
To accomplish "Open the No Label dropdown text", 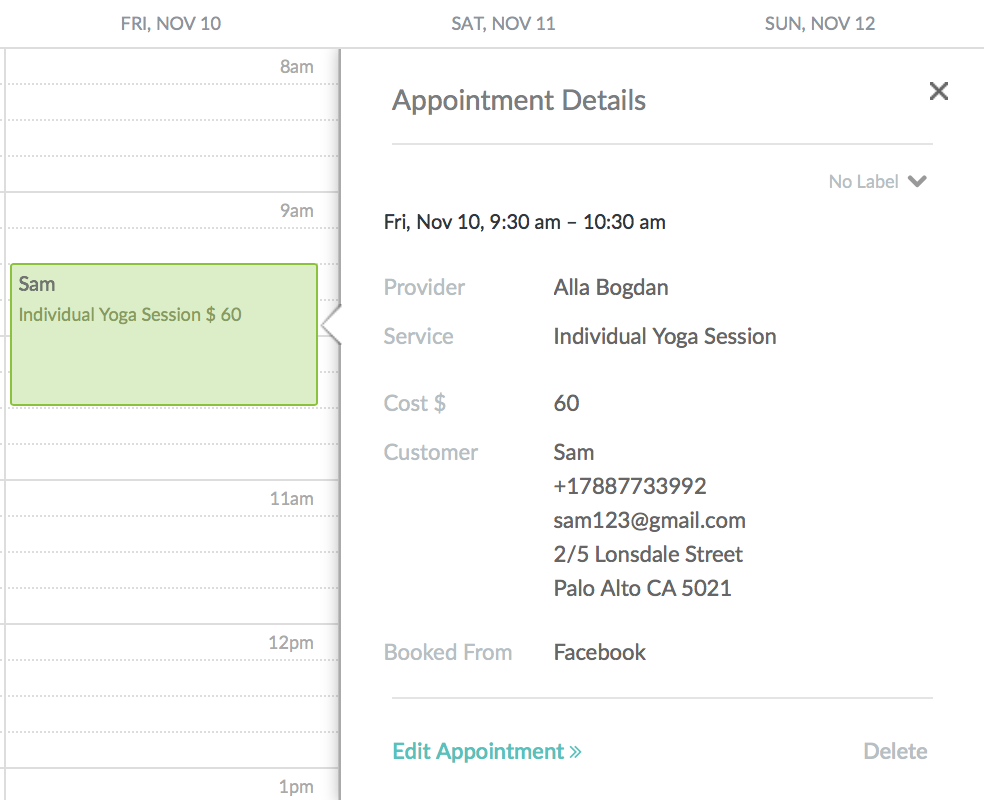I will pos(864,181).
